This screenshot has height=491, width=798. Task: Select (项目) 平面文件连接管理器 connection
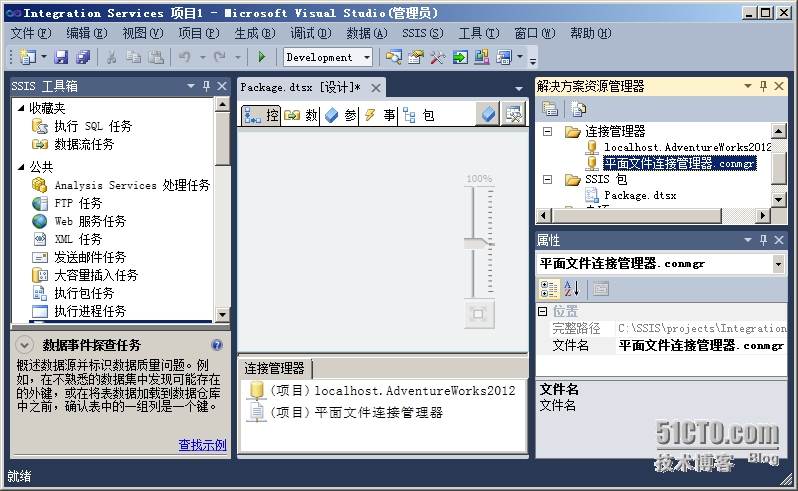pyautogui.click(x=356, y=412)
